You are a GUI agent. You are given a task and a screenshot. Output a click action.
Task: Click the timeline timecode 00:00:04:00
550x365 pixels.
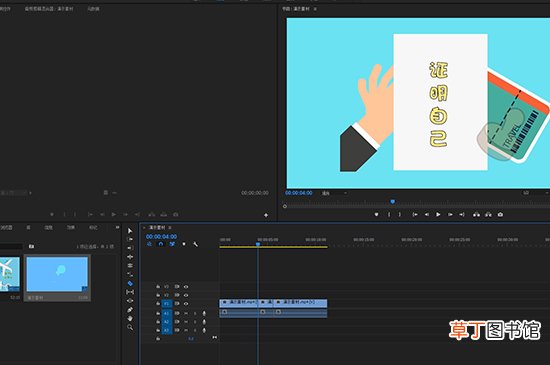click(x=161, y=237)
